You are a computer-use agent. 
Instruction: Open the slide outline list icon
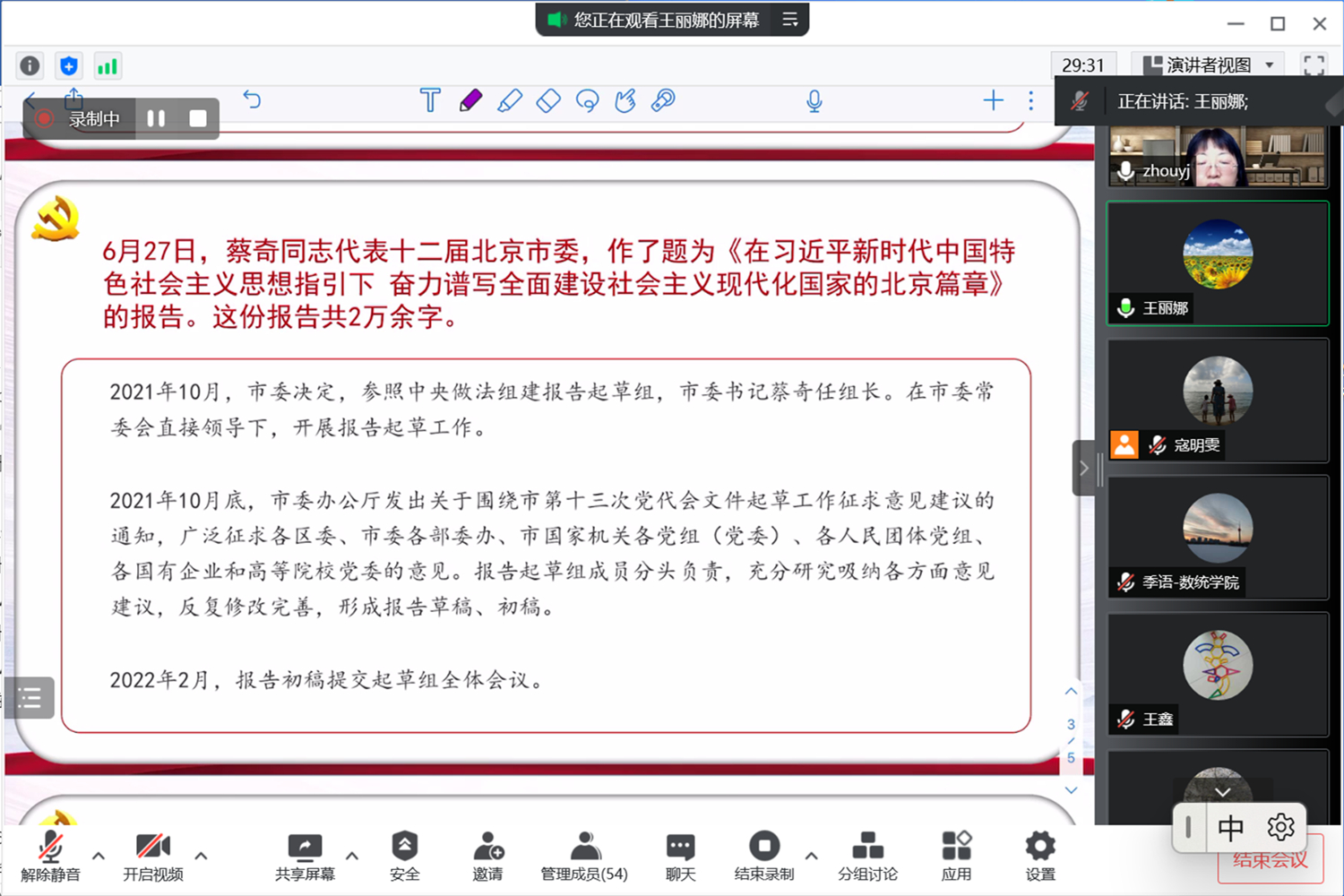30,697
